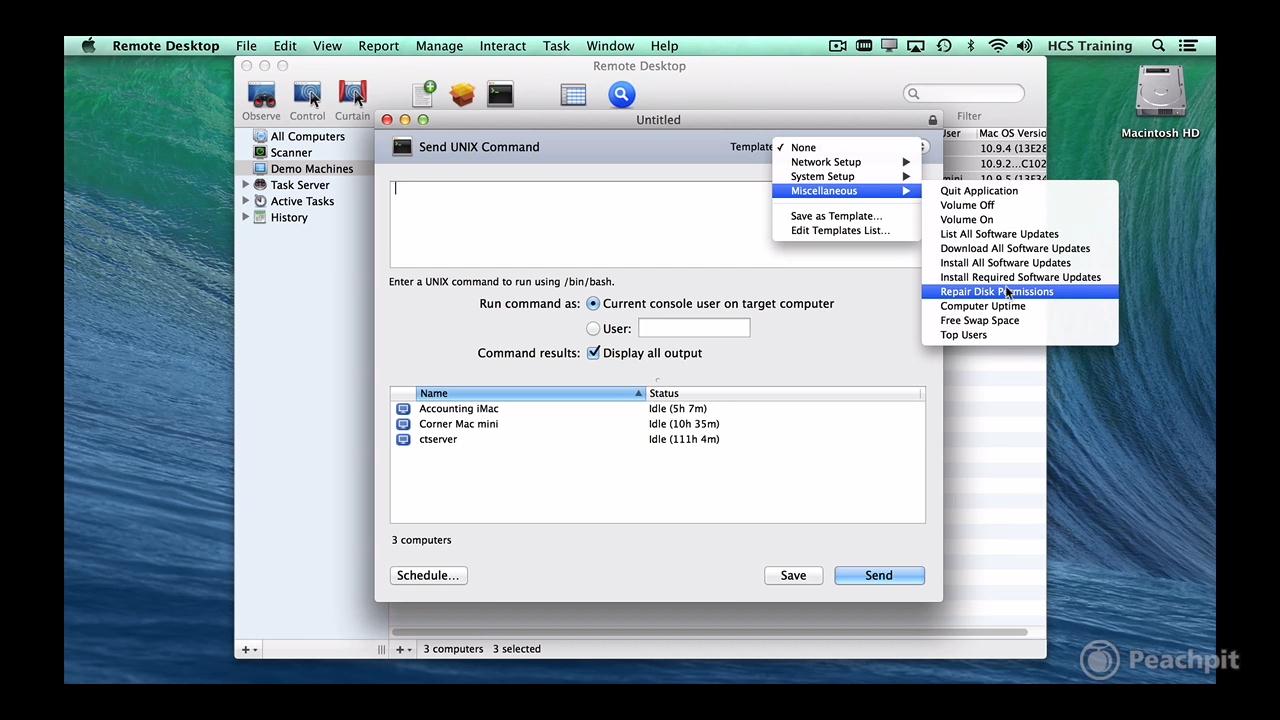
Task: Click the Remote Desktop status menu icon
Action: point(889,46)
